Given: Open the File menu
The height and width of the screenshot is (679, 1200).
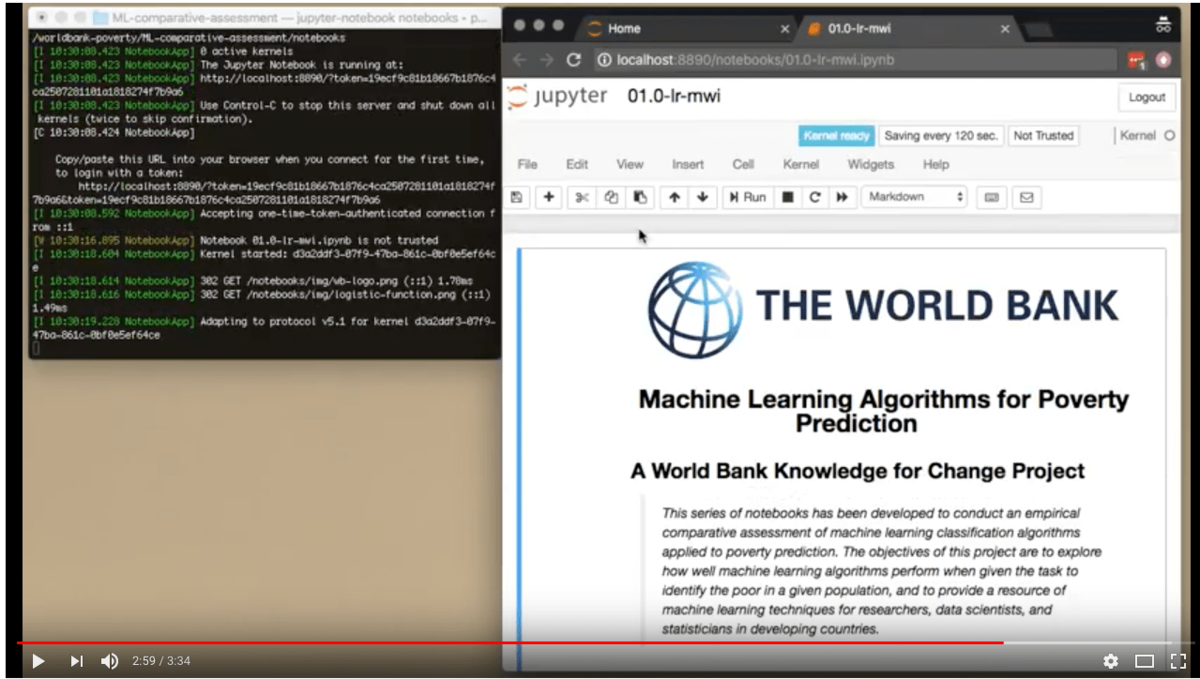Looking at the screenshot, I should [527, 164].
